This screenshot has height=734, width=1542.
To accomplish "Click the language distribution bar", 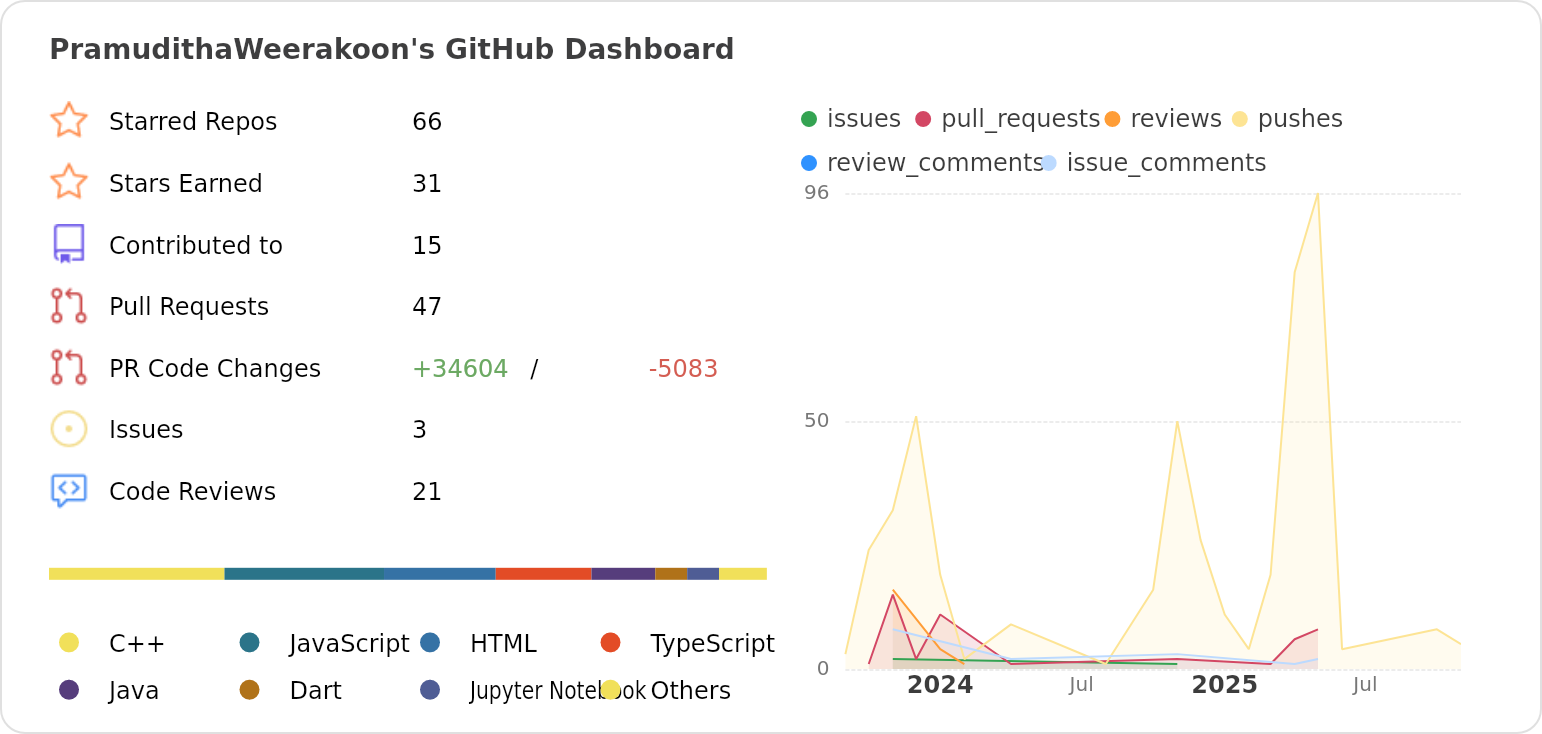I will (x=407, y=573).
